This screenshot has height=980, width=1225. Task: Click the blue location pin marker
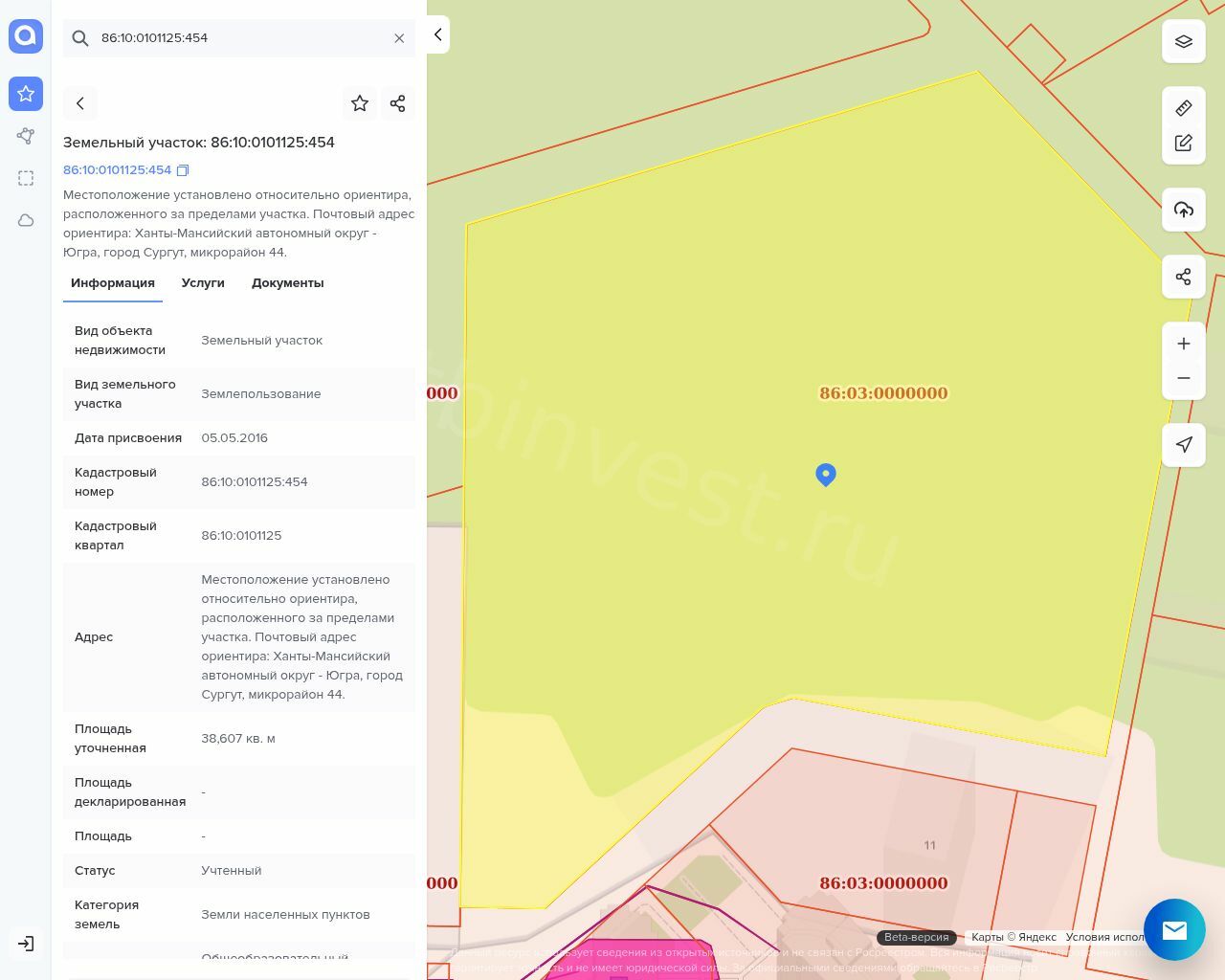[826, 474]
